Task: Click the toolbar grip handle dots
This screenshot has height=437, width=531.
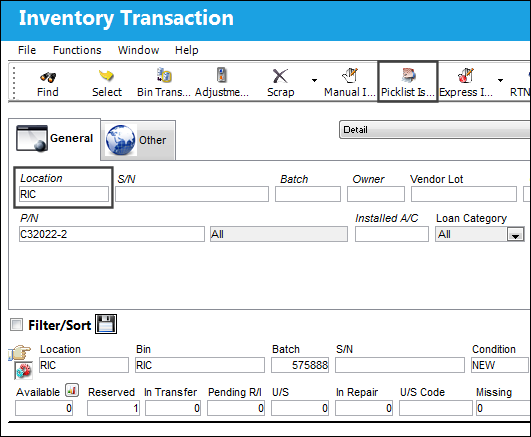Action: (14, 82)
